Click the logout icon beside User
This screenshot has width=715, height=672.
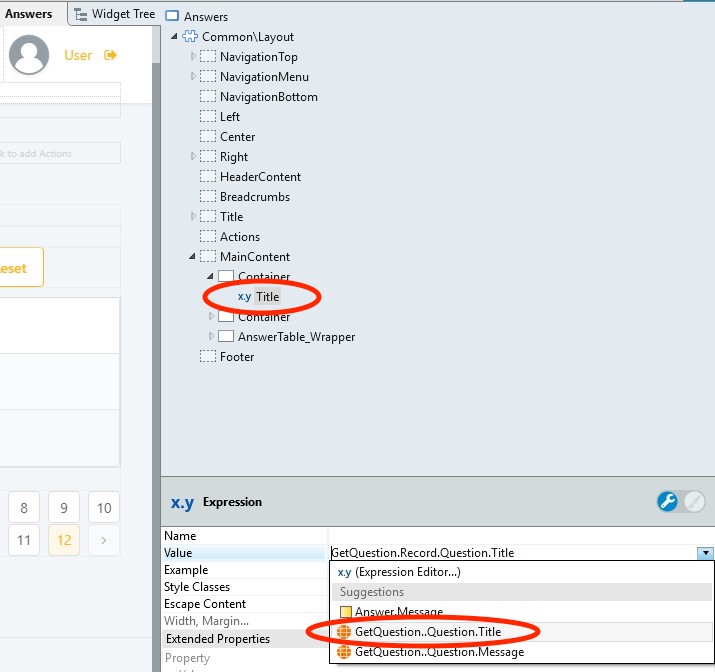click(110, 55)
